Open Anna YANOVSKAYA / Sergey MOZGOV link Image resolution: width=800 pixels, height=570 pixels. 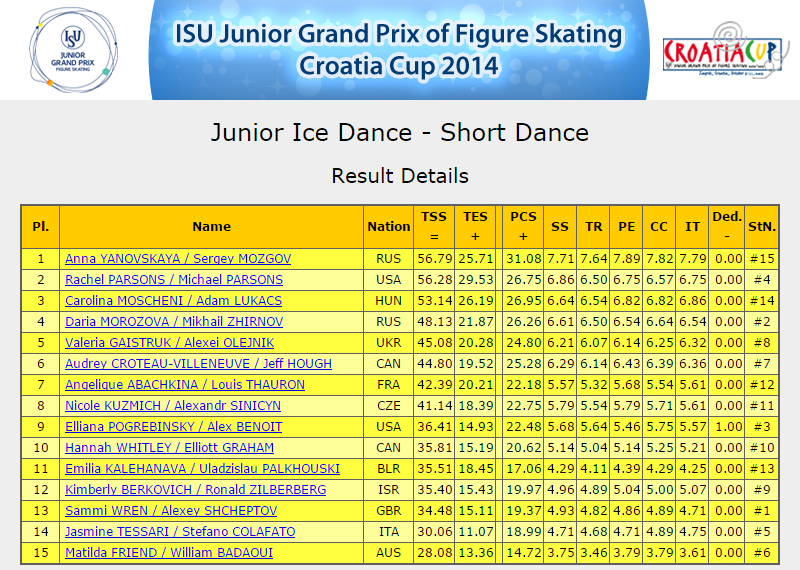coord(178,259)
